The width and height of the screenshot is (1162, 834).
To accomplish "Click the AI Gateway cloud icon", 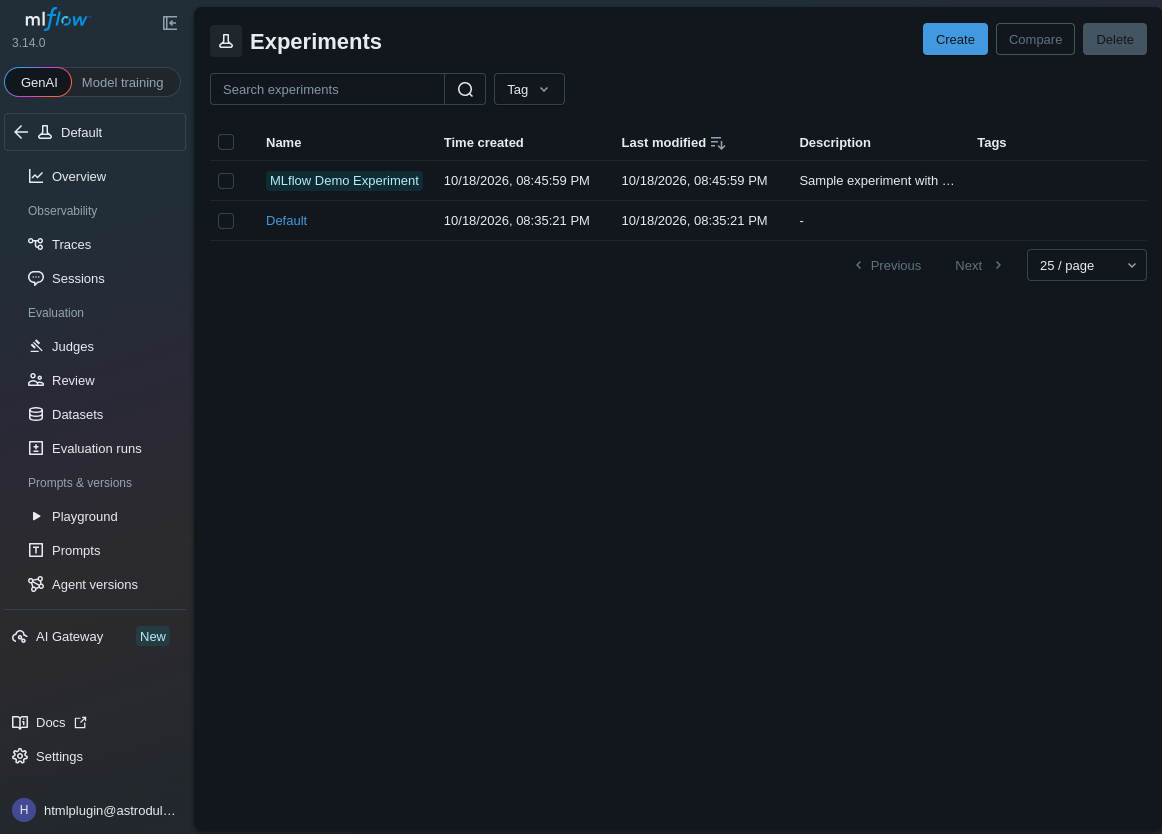I will (x=20, y=637).
